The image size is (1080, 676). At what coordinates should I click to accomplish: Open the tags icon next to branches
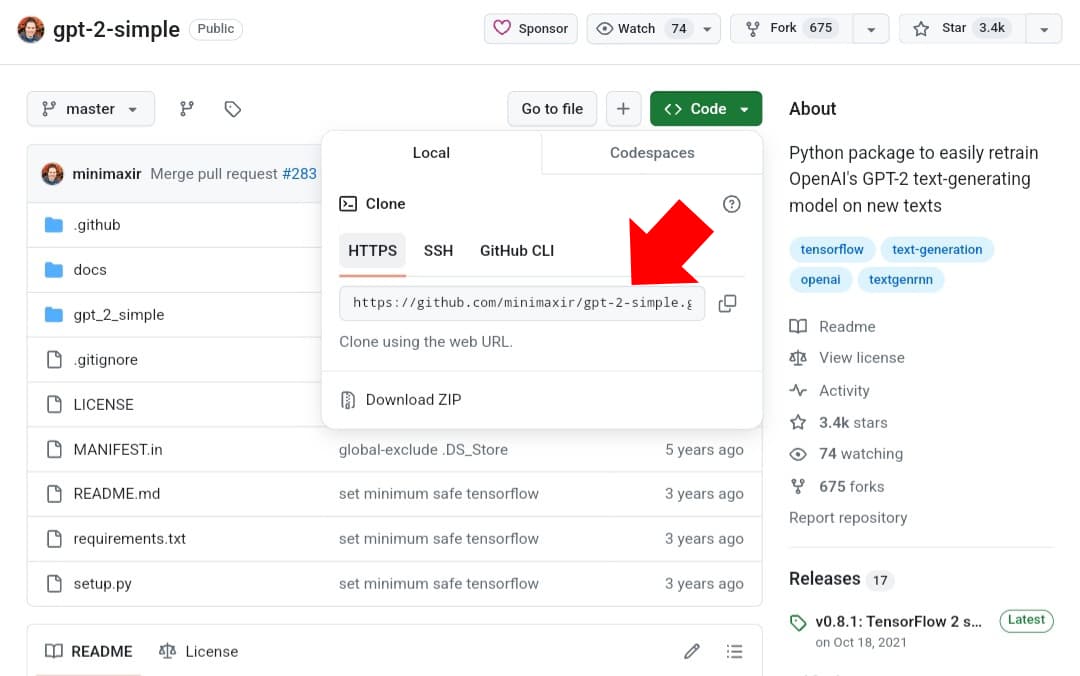[233, 109]
